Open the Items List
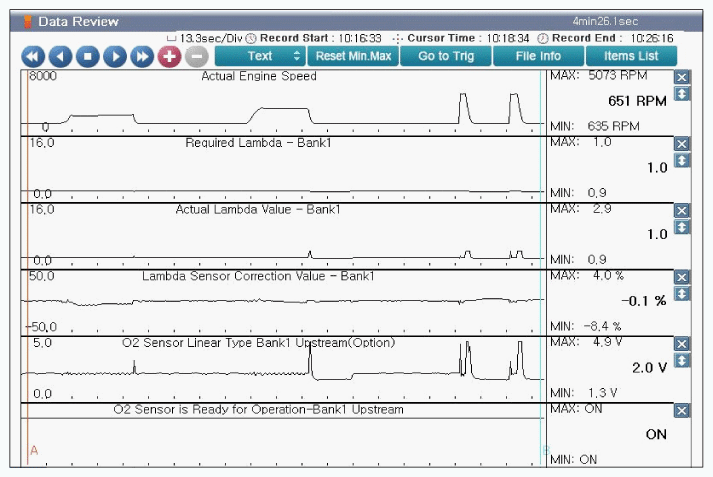This screenshot has height=477, width=713. tap(631, 56)
